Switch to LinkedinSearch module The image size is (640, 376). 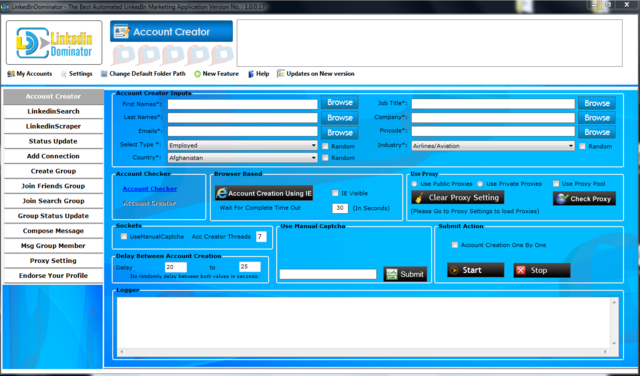53,111
